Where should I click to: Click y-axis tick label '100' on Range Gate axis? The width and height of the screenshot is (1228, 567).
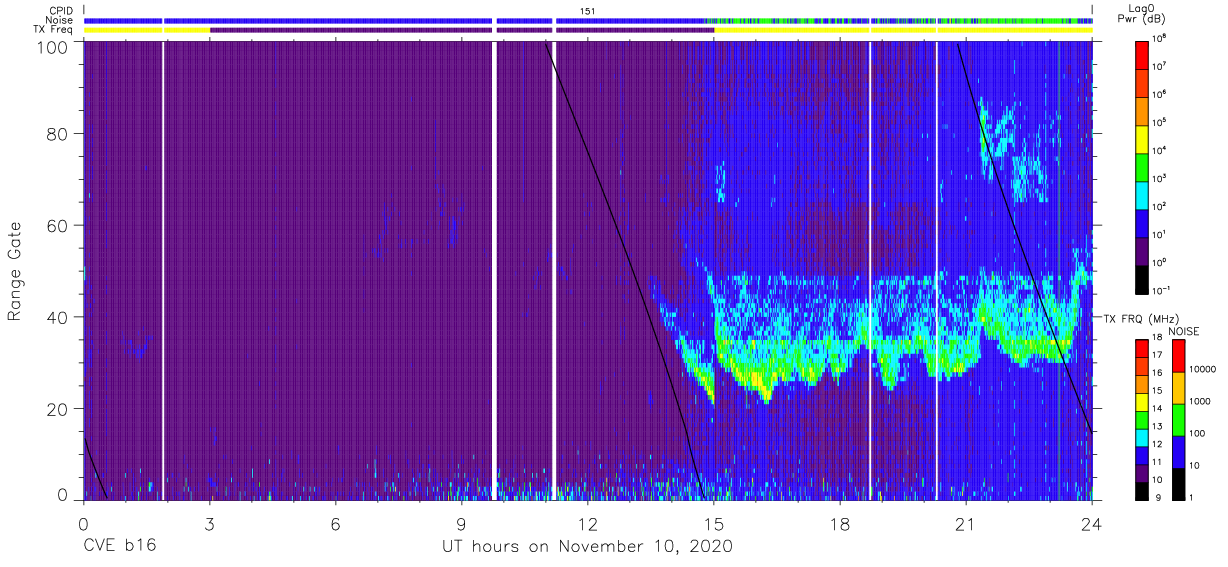pos(52,47)
